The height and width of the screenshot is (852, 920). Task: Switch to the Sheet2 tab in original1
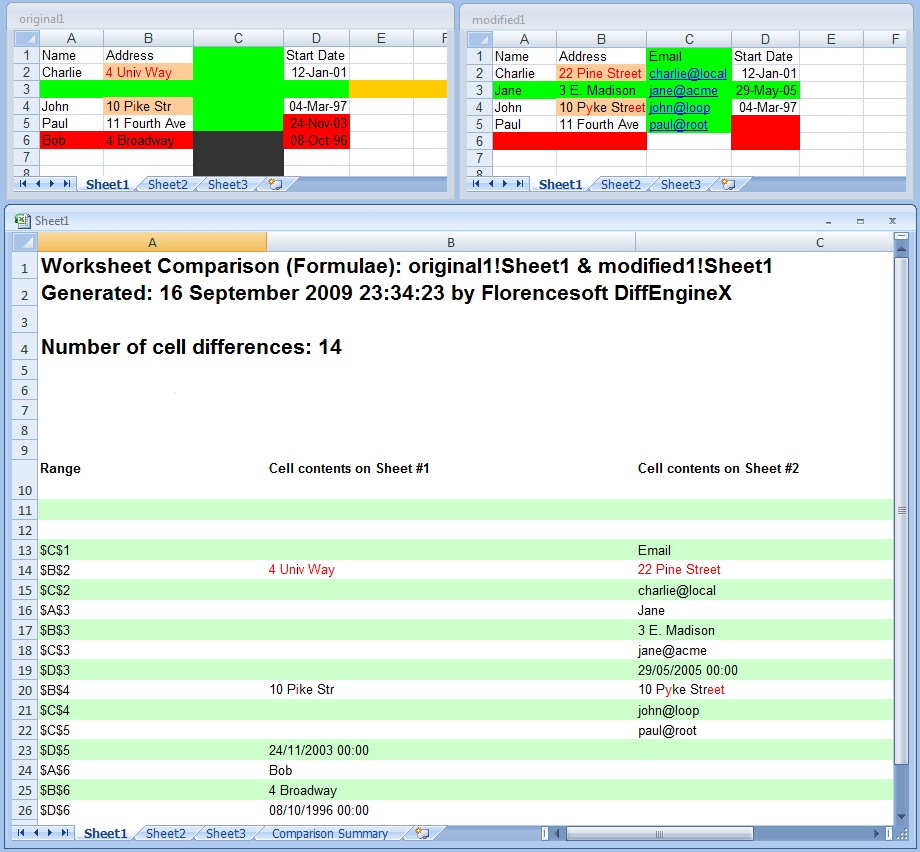(x=167, y=184)
